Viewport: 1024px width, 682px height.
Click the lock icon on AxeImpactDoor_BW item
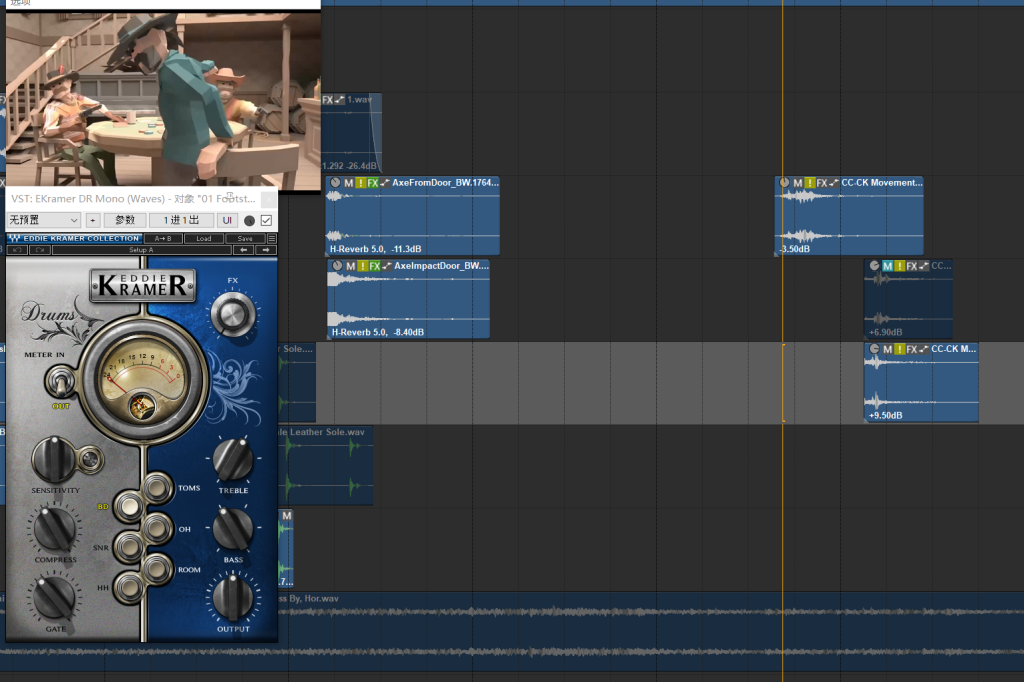coord(362,266)
